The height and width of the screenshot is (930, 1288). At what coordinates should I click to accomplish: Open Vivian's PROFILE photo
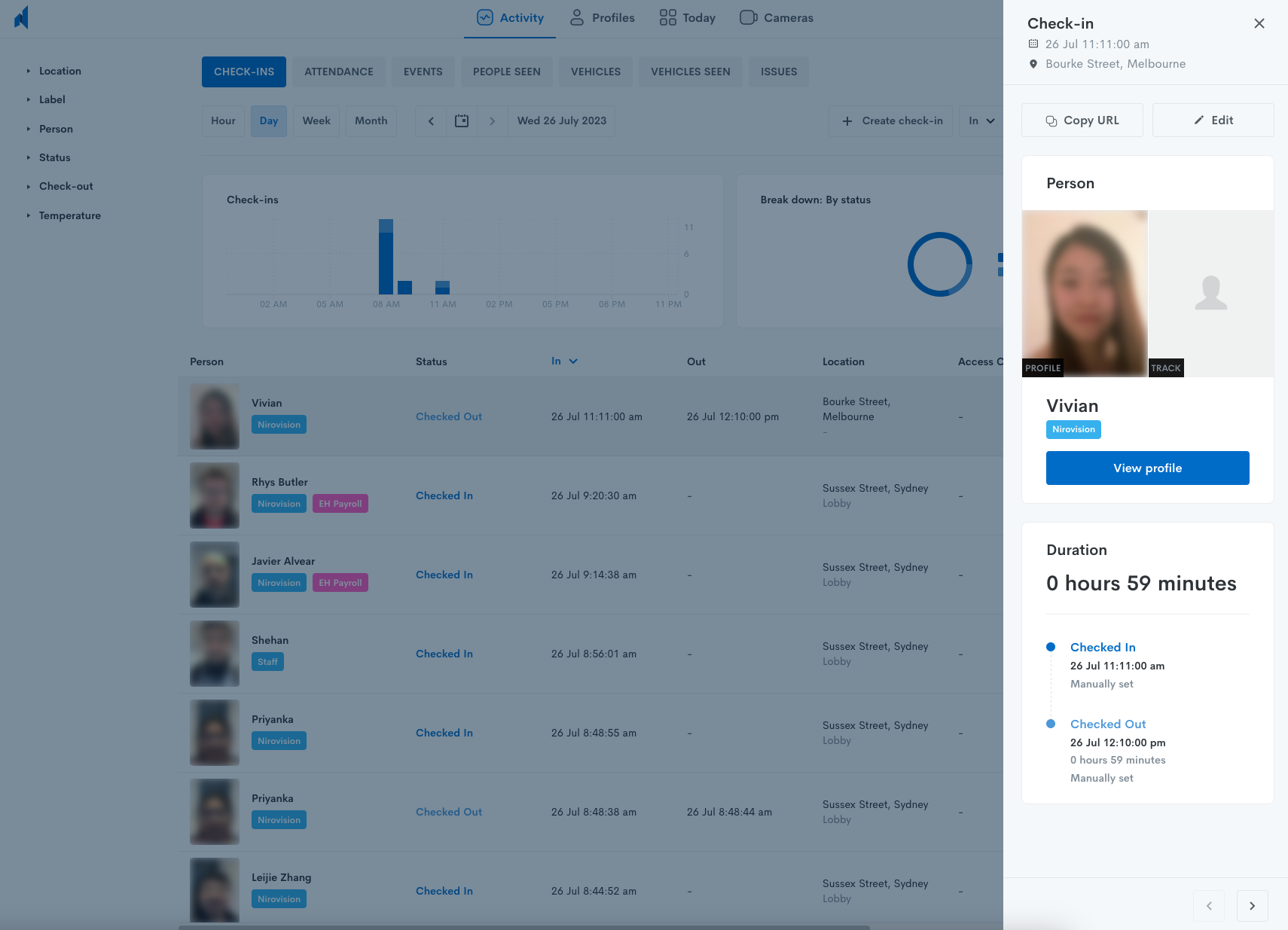(x=1085, y=294)
